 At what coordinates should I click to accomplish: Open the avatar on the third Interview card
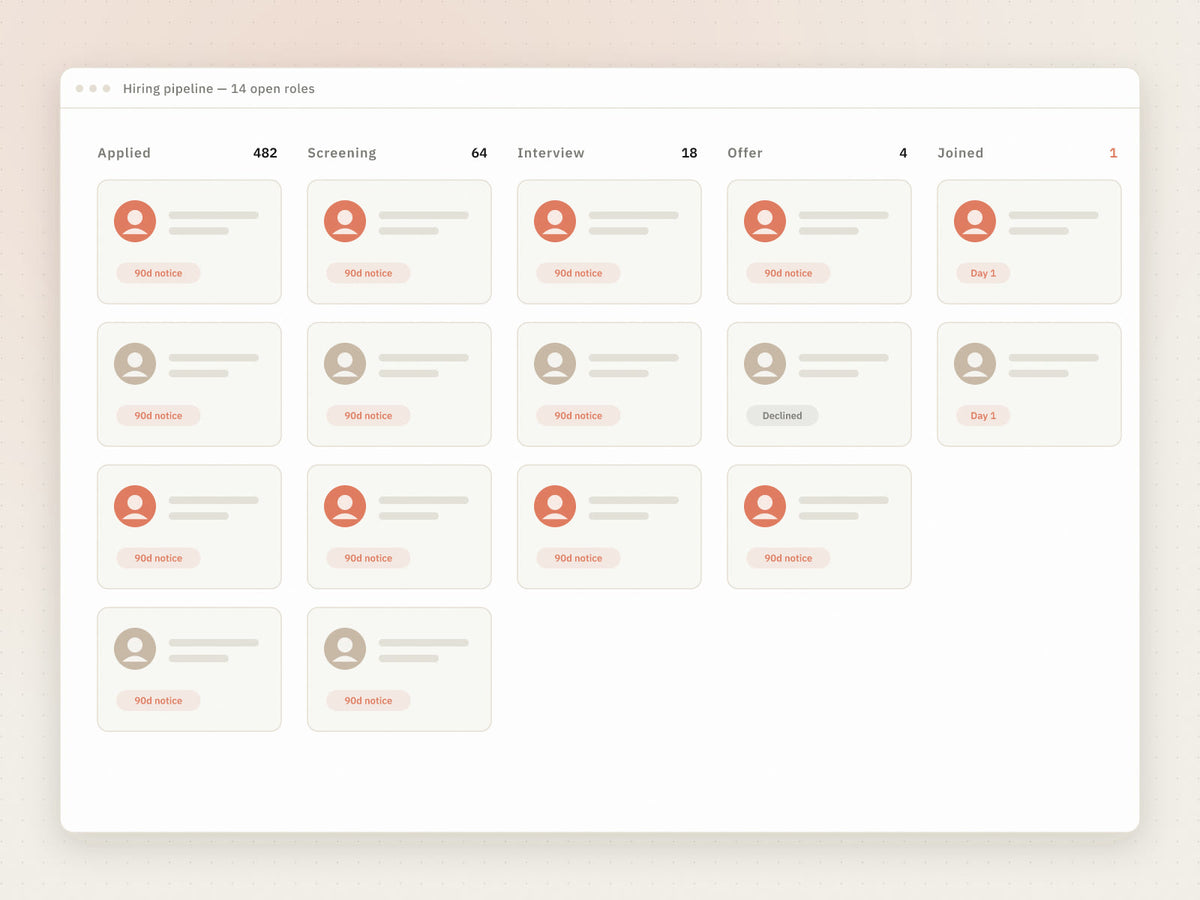pos(555,506)
